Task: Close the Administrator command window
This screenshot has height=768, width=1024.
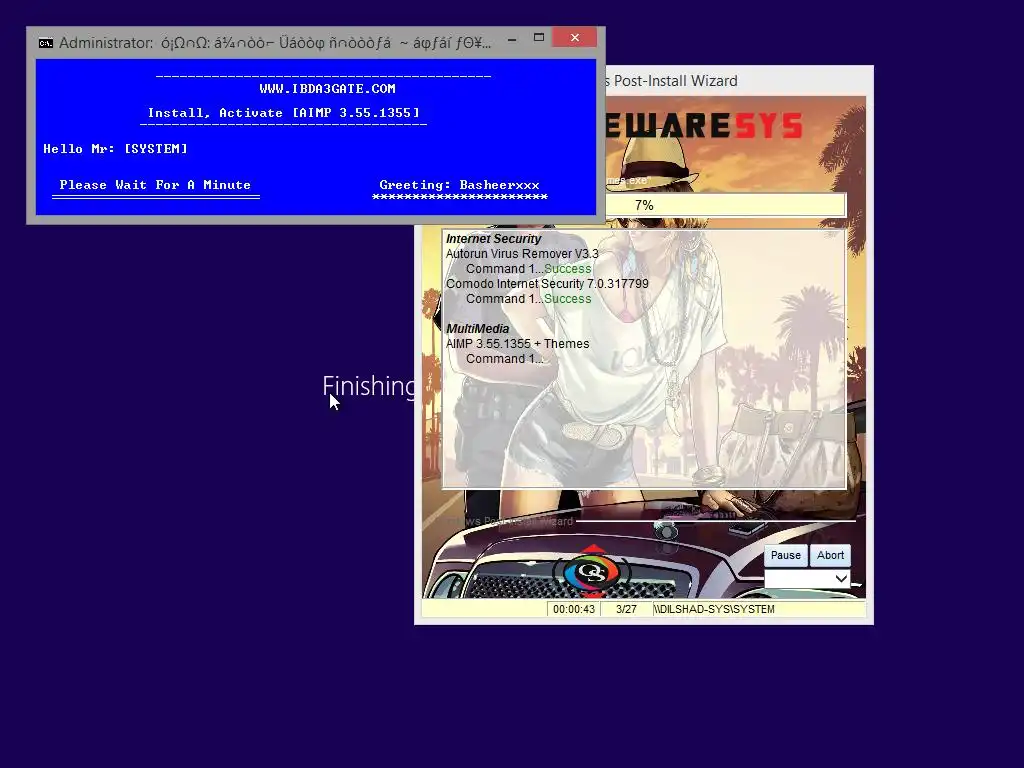Action: click(x=575, y=38)
